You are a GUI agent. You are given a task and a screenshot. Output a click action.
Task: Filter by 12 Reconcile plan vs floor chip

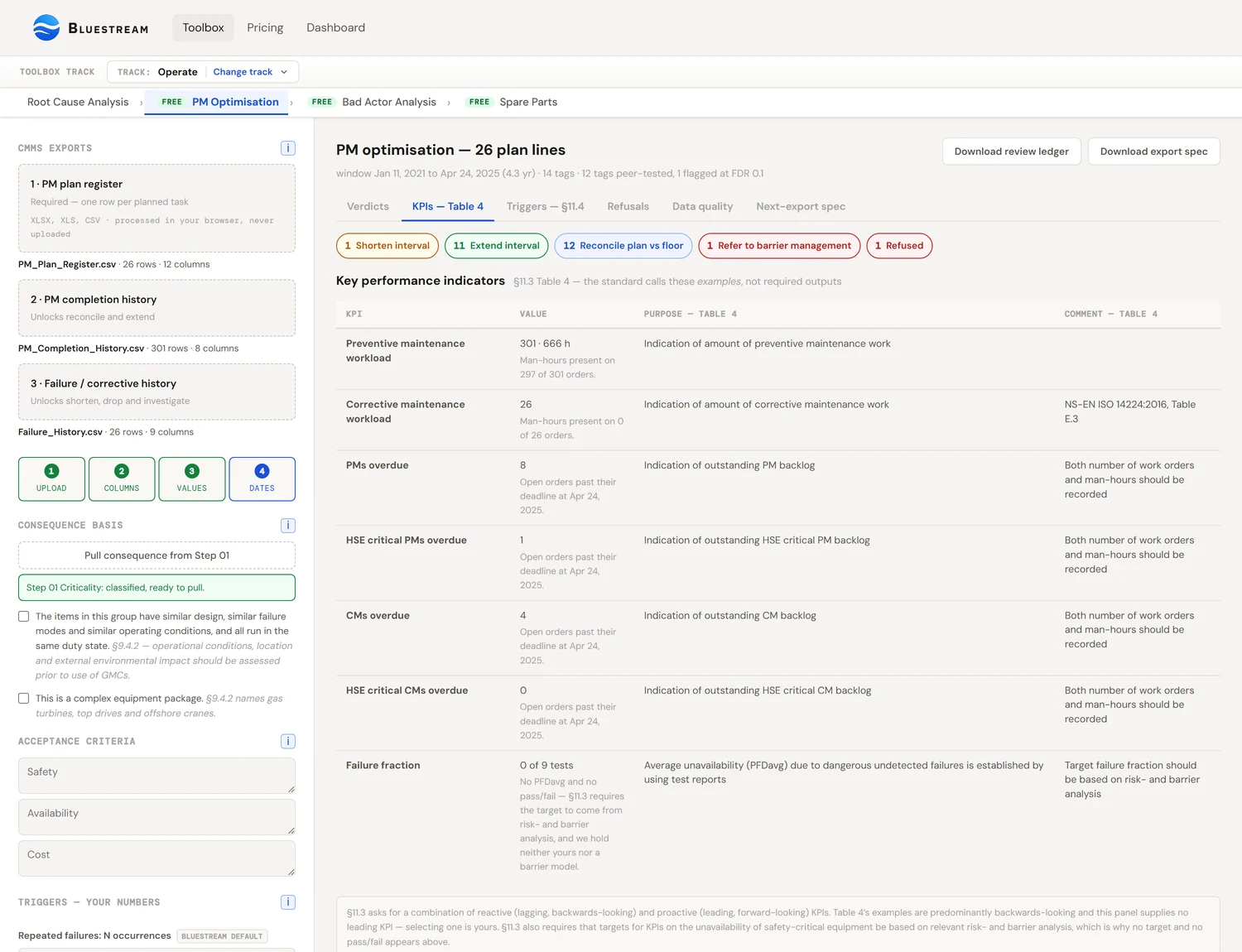(623, 246)
